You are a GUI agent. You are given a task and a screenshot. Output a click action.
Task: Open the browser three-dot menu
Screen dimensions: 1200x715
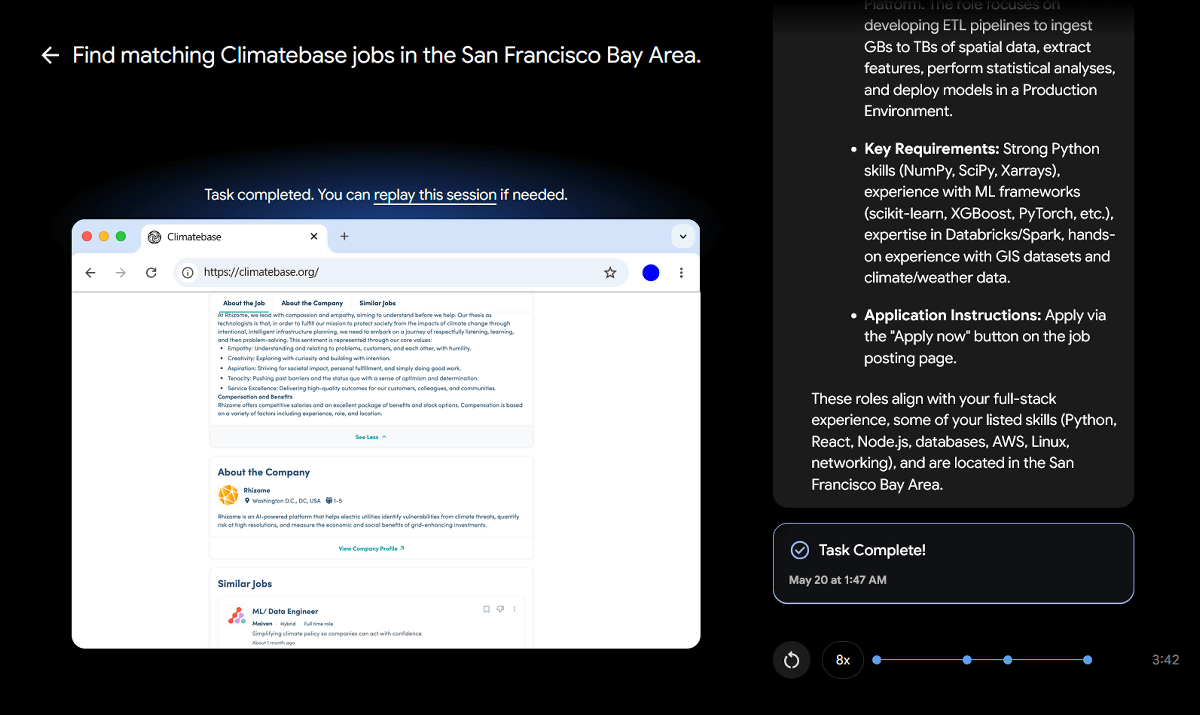pyautogui.click(x=681, y=272)
